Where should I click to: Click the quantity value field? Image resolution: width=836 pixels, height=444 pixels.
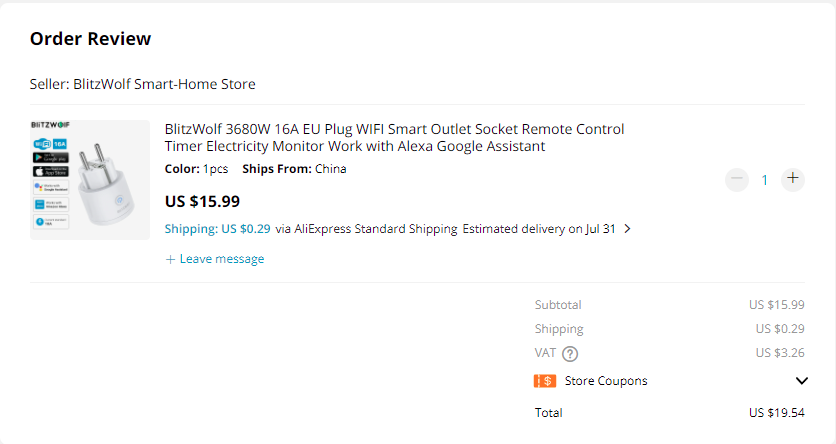765,180
